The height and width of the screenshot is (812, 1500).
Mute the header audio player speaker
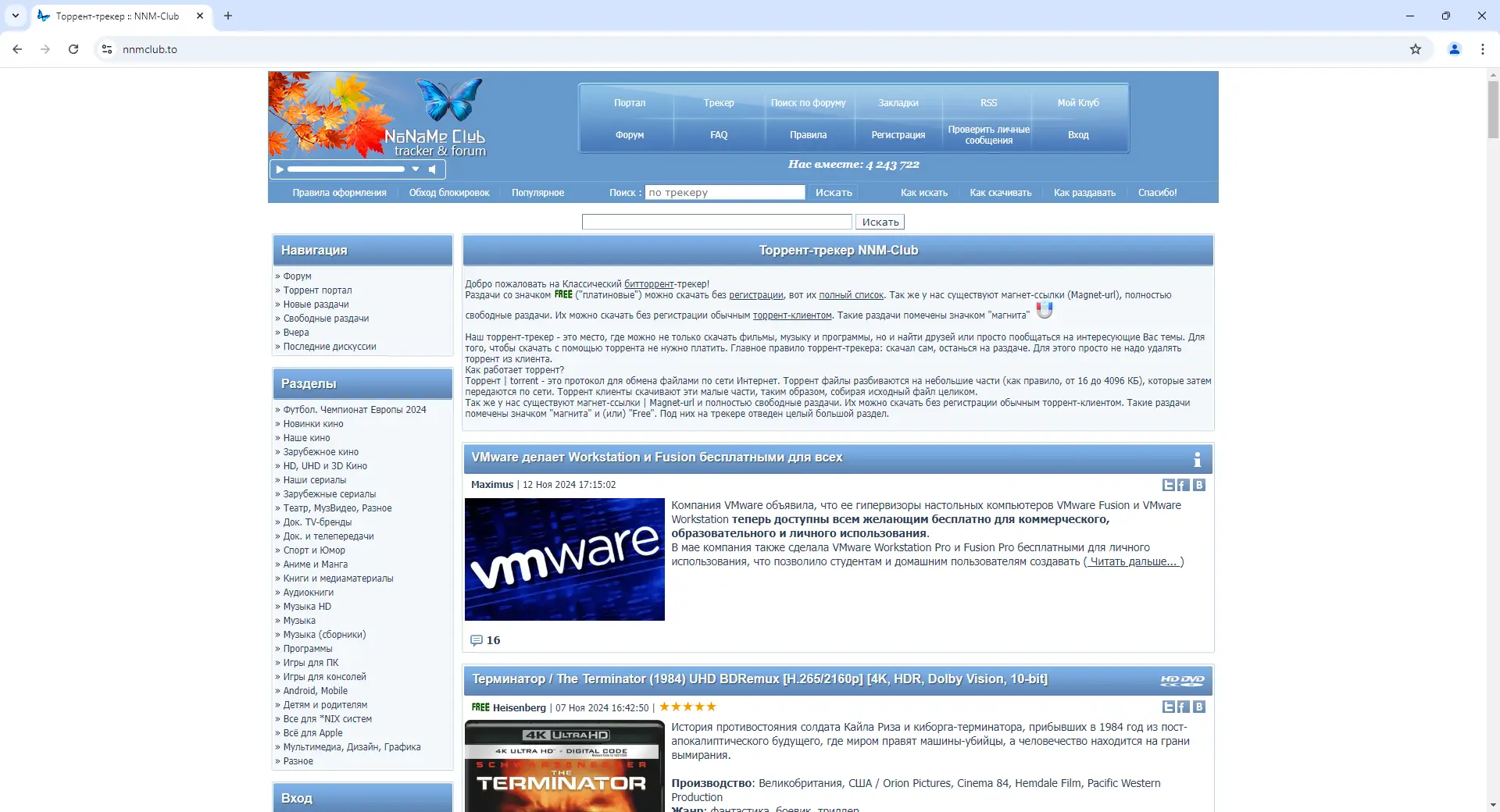pos(432,169)
